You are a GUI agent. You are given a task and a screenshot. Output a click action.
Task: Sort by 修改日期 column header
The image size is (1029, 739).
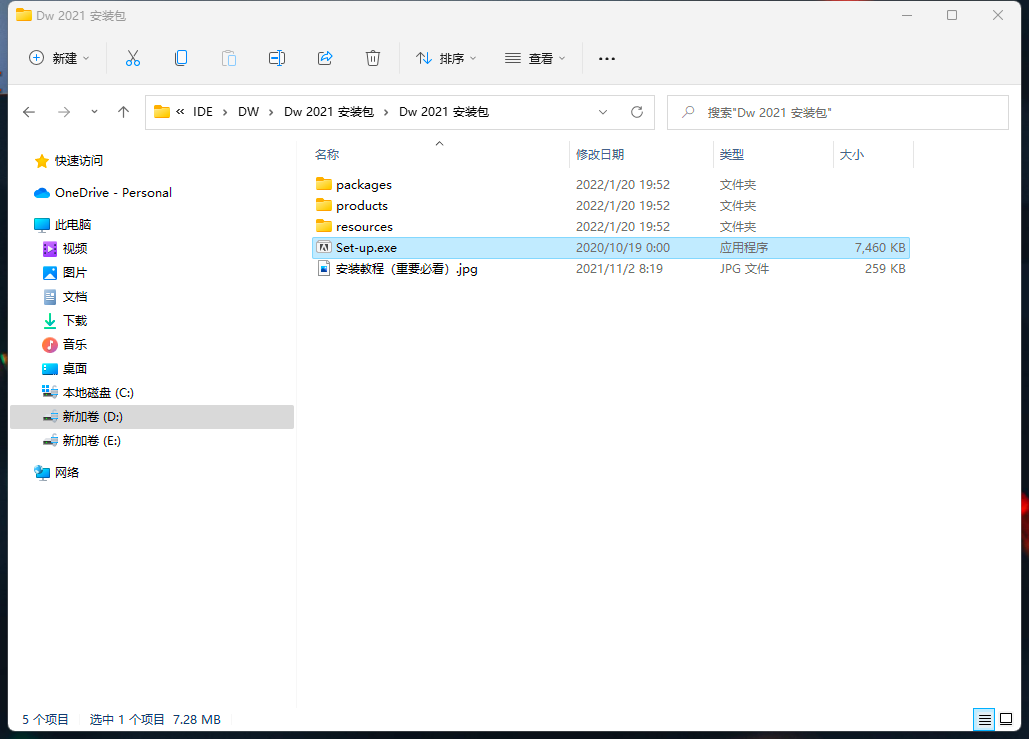600,155
